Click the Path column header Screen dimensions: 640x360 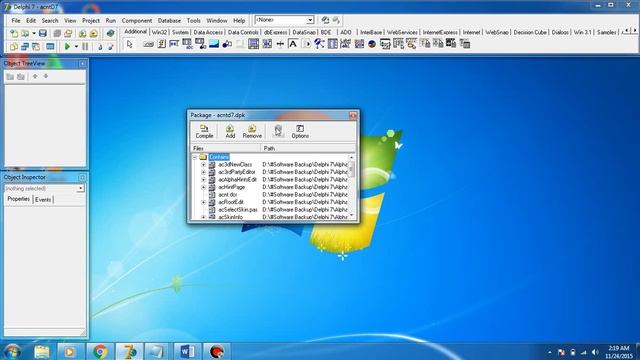pyautogui.click(x=308, y=148)
